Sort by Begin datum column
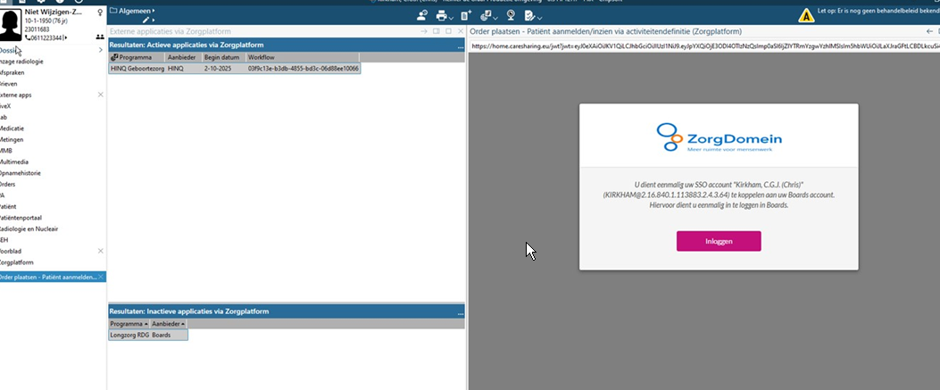 (x=223, y=58)
